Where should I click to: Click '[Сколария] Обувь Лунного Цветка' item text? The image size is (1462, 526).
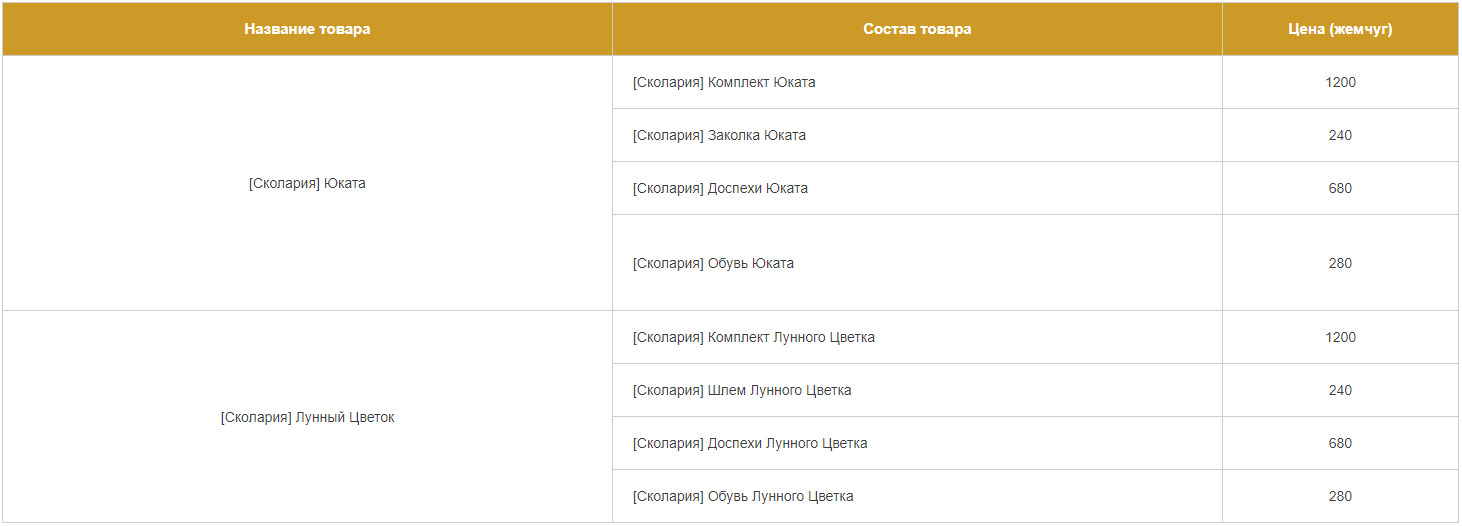tap(743, 496)
